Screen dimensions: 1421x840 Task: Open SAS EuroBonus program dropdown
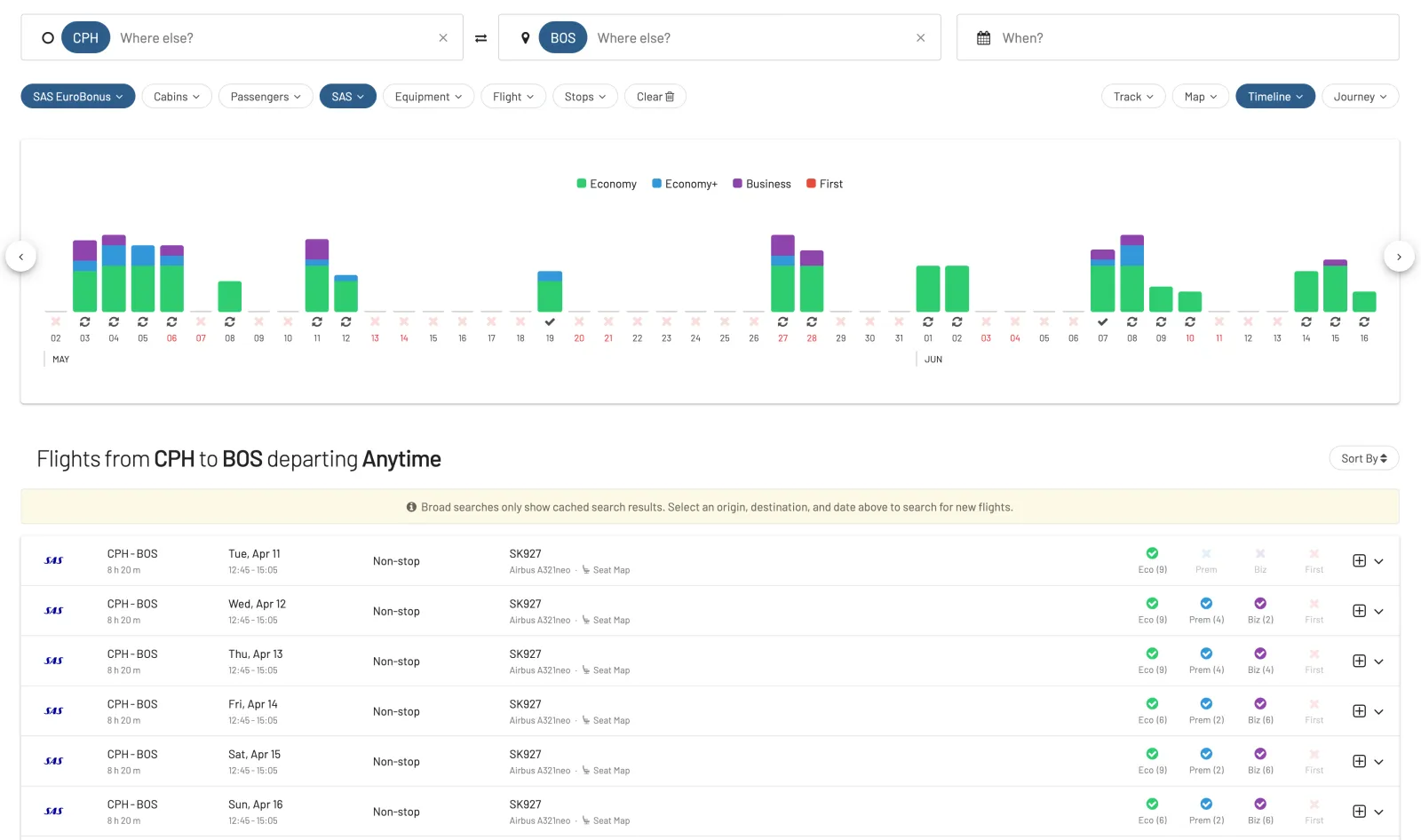tap(78, 97)
